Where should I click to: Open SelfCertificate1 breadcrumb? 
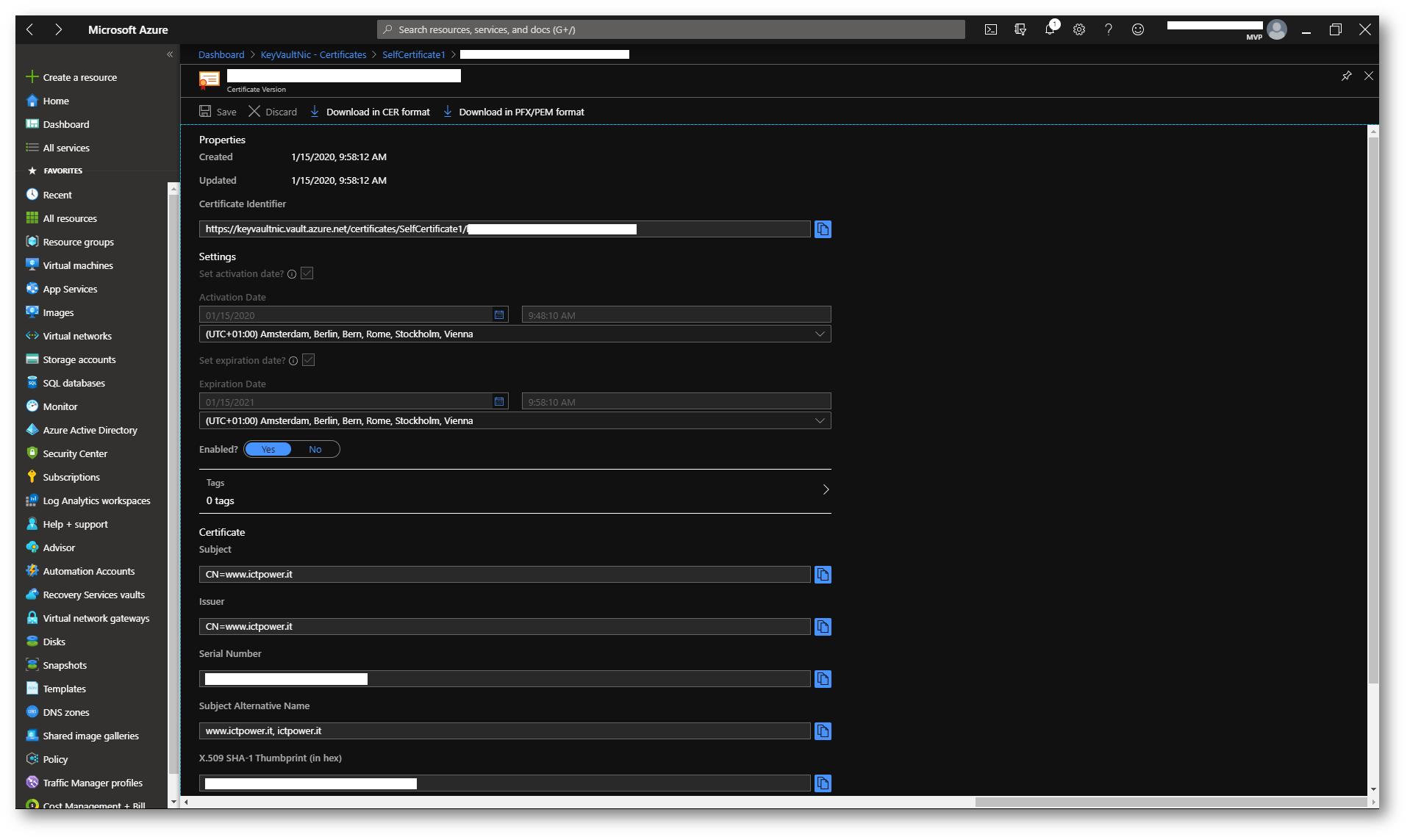click(x=414, y=54)
